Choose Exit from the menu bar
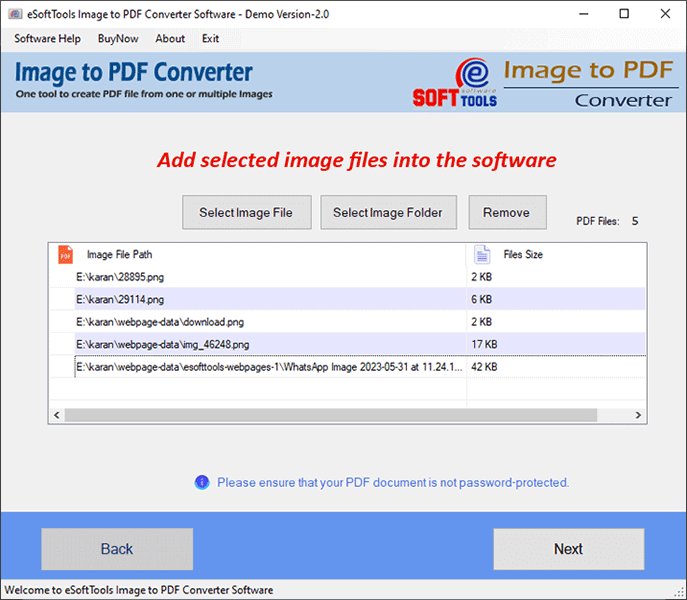 (210, 39)
